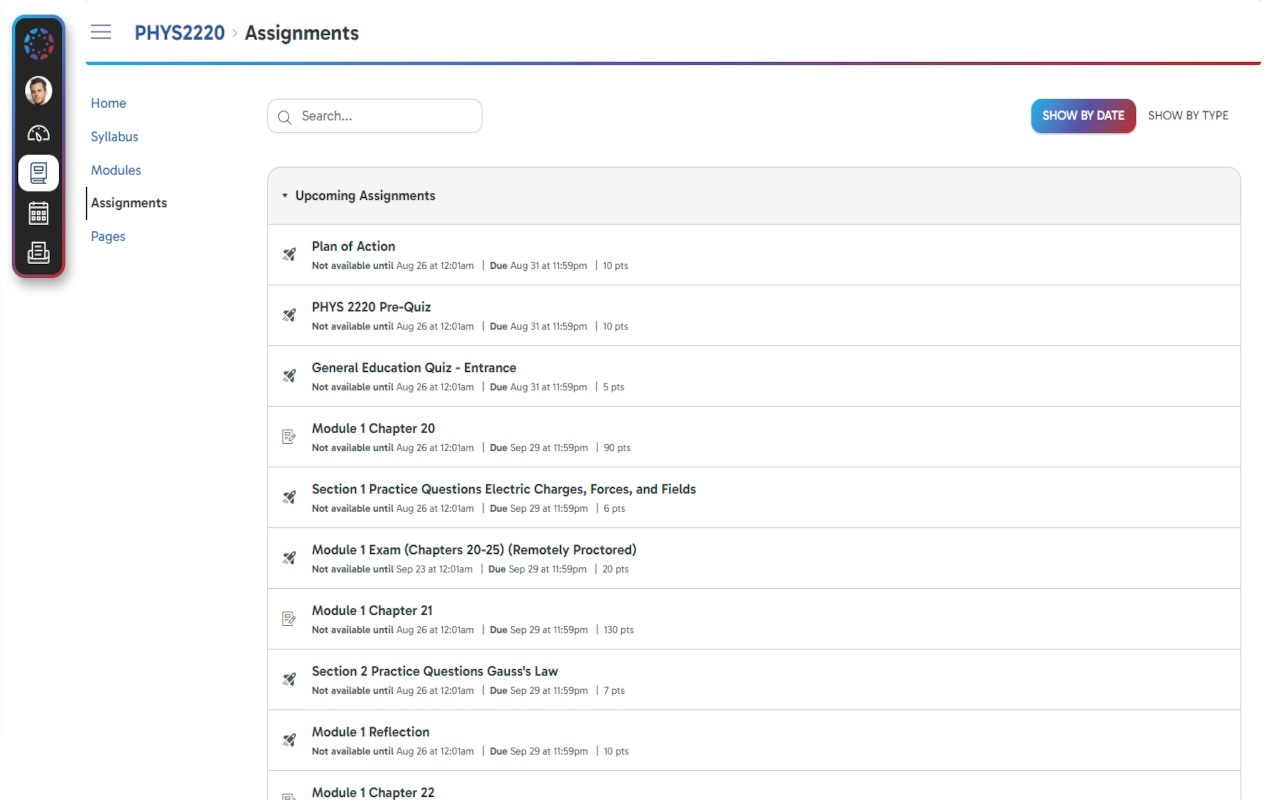This screenshot has width=1280, height=800.
Task: Open the Canvas logo home icon
Action: [39, 44]
